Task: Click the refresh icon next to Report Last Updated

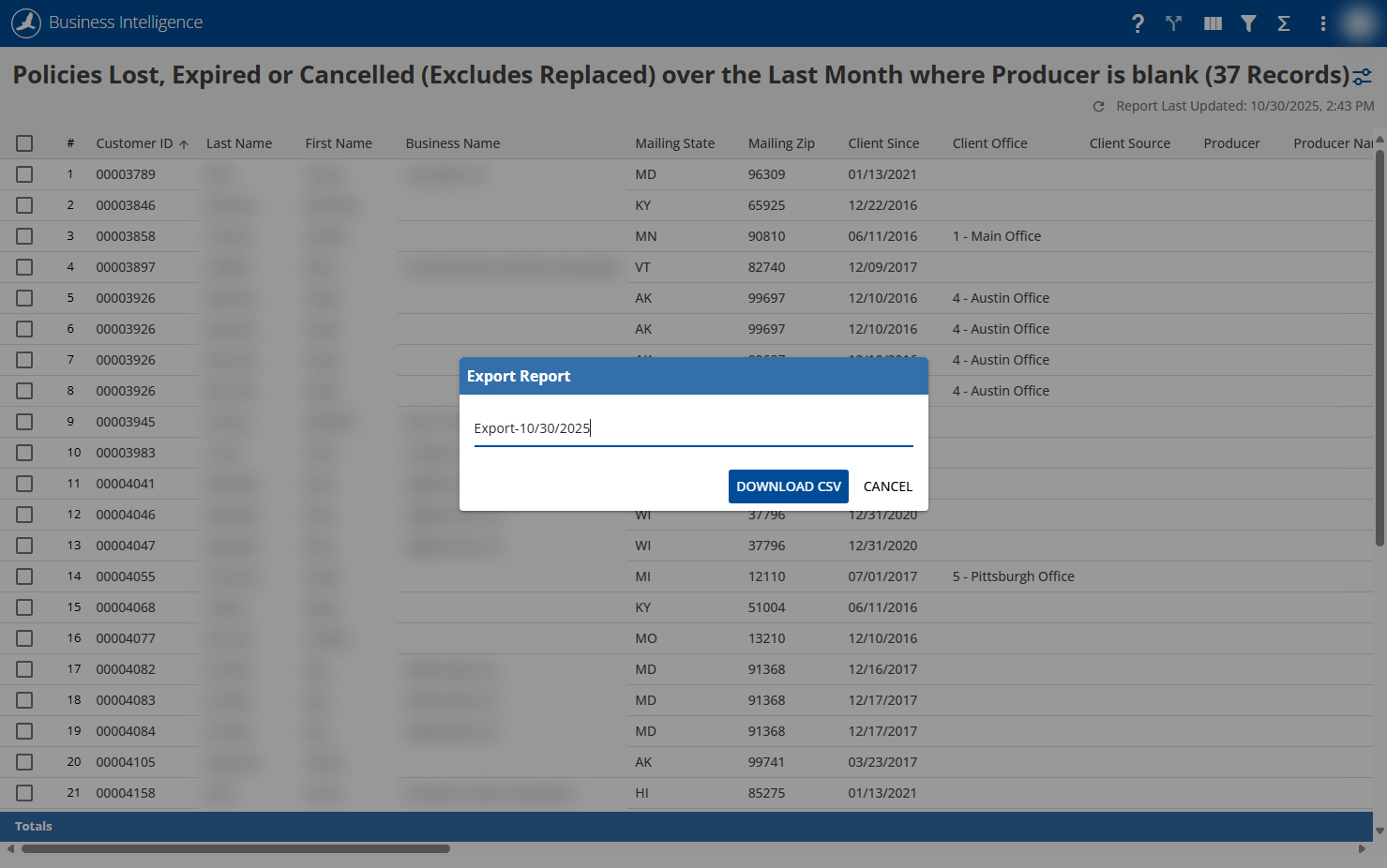Action: [x=1098, y=107]
